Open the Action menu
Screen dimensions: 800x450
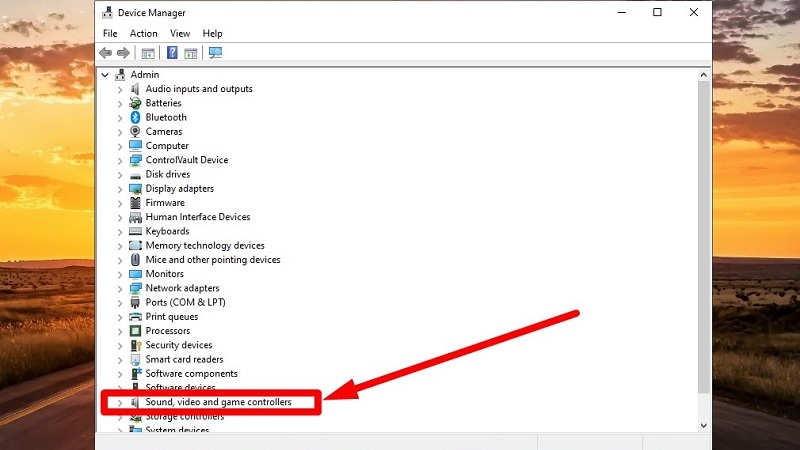143,33
